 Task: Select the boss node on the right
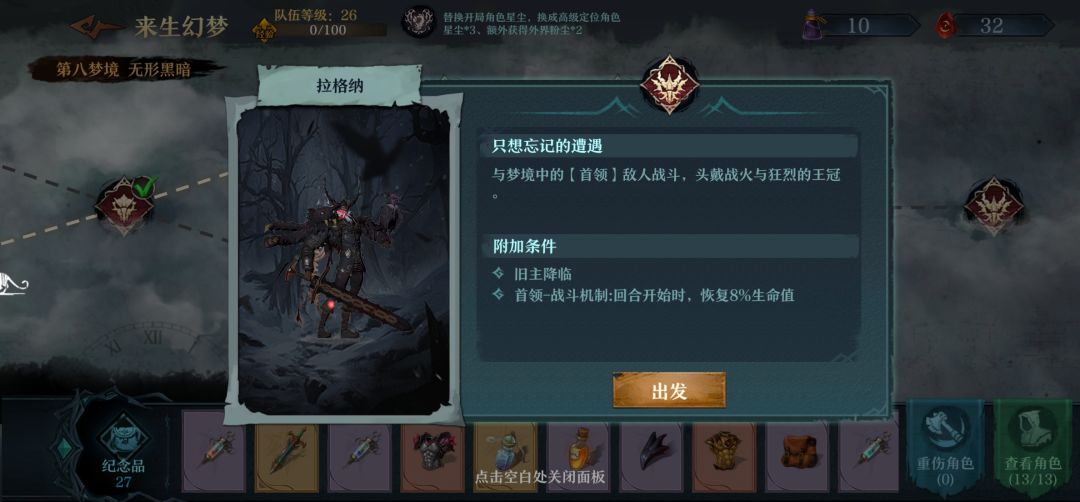[x=993, y=205]
